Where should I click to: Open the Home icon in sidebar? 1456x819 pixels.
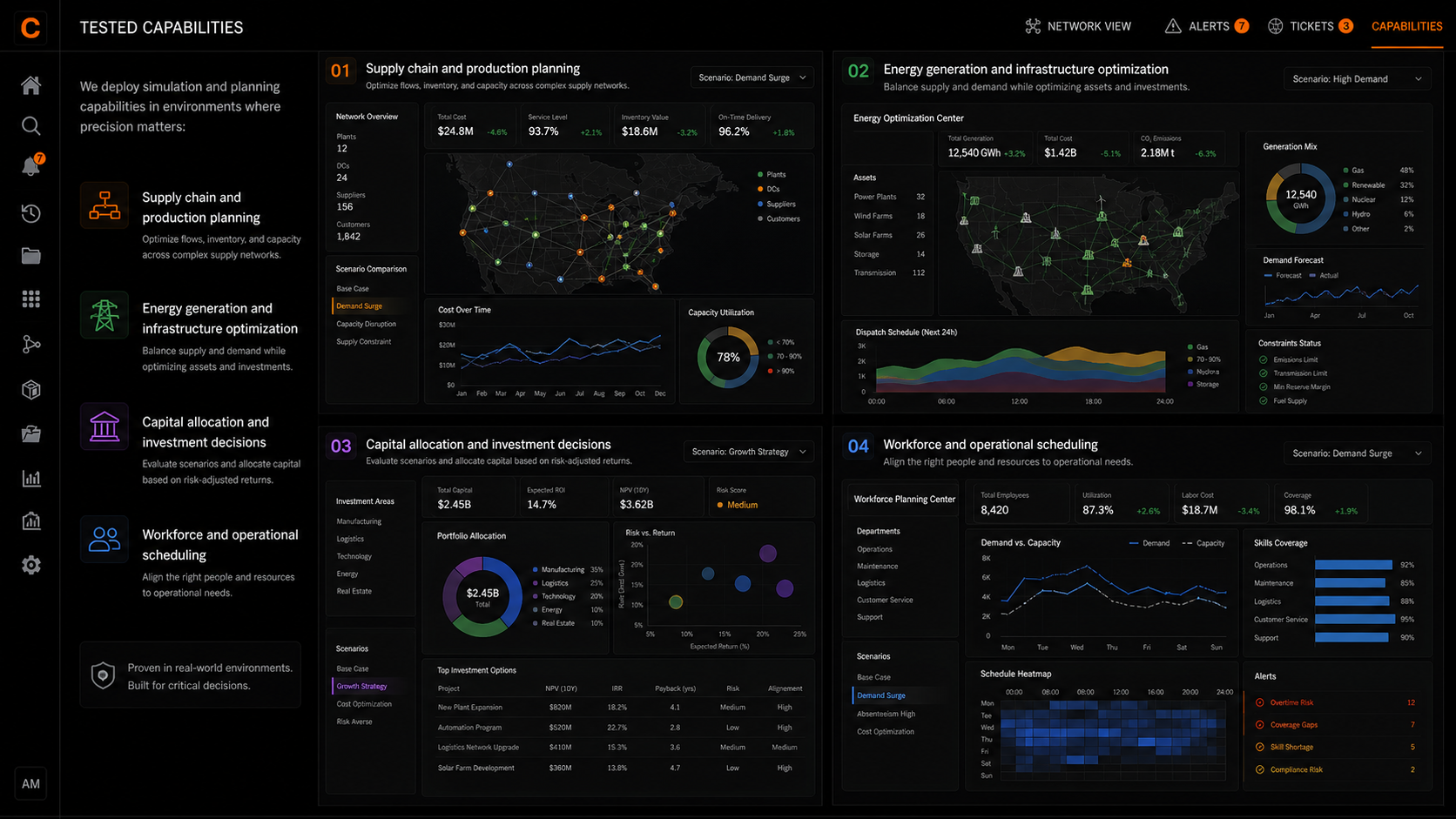coord(30,84)
